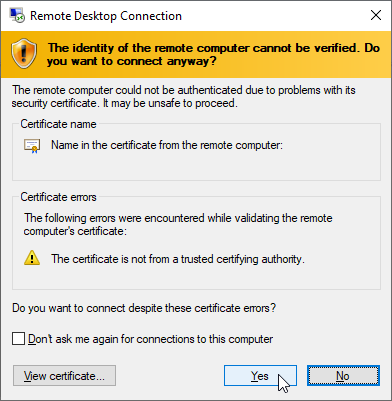392x401 pixels.
Task: Click the "could not be authenticated" description paragraph
Action: (x=184, y=97)
